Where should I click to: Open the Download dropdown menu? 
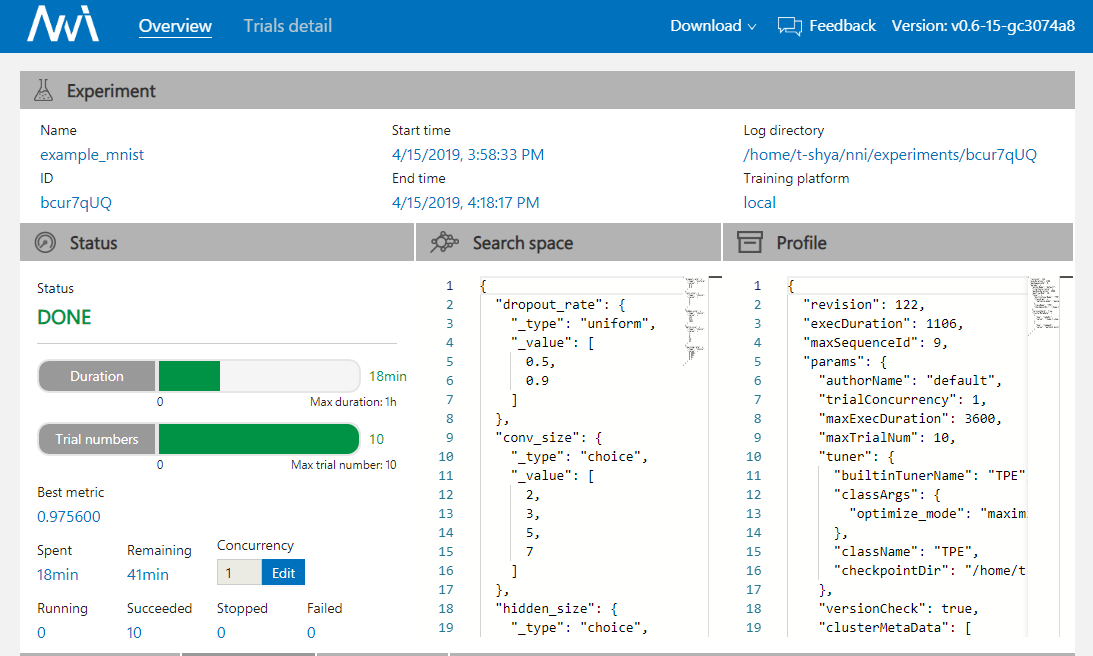pyautogui.click(x=713, y=26)
